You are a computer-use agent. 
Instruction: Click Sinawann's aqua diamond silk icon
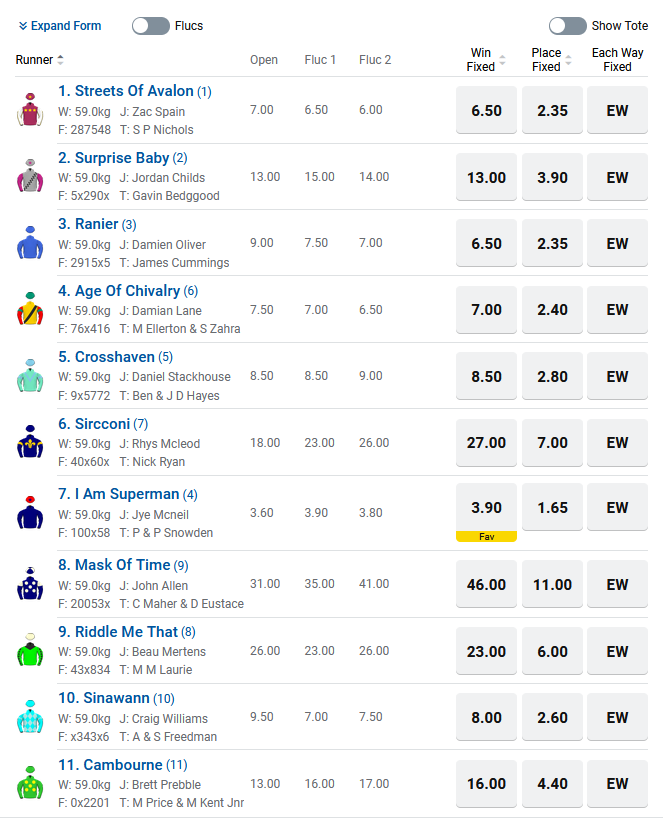[x=30, y=717]
